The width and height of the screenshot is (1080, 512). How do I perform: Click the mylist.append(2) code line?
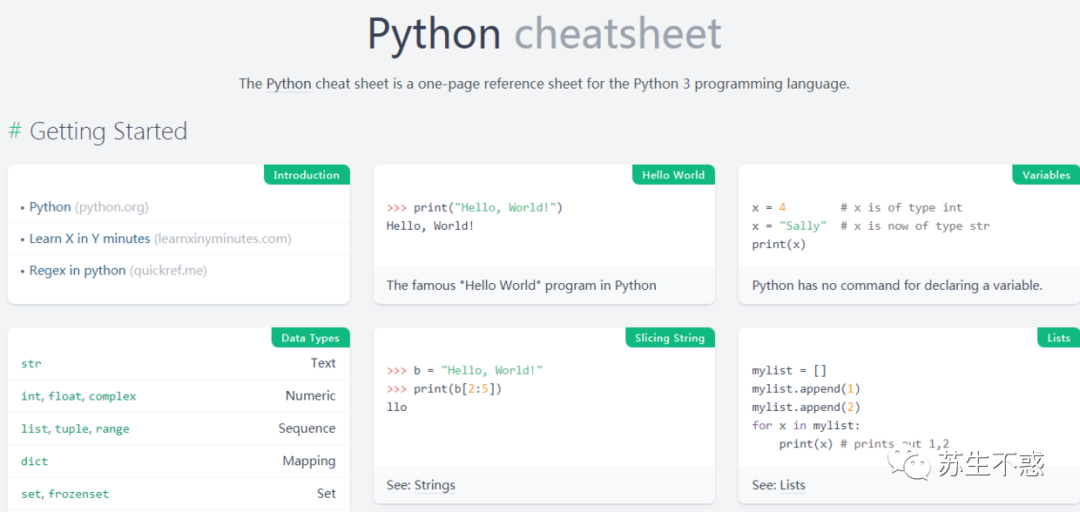coord(807,407)
